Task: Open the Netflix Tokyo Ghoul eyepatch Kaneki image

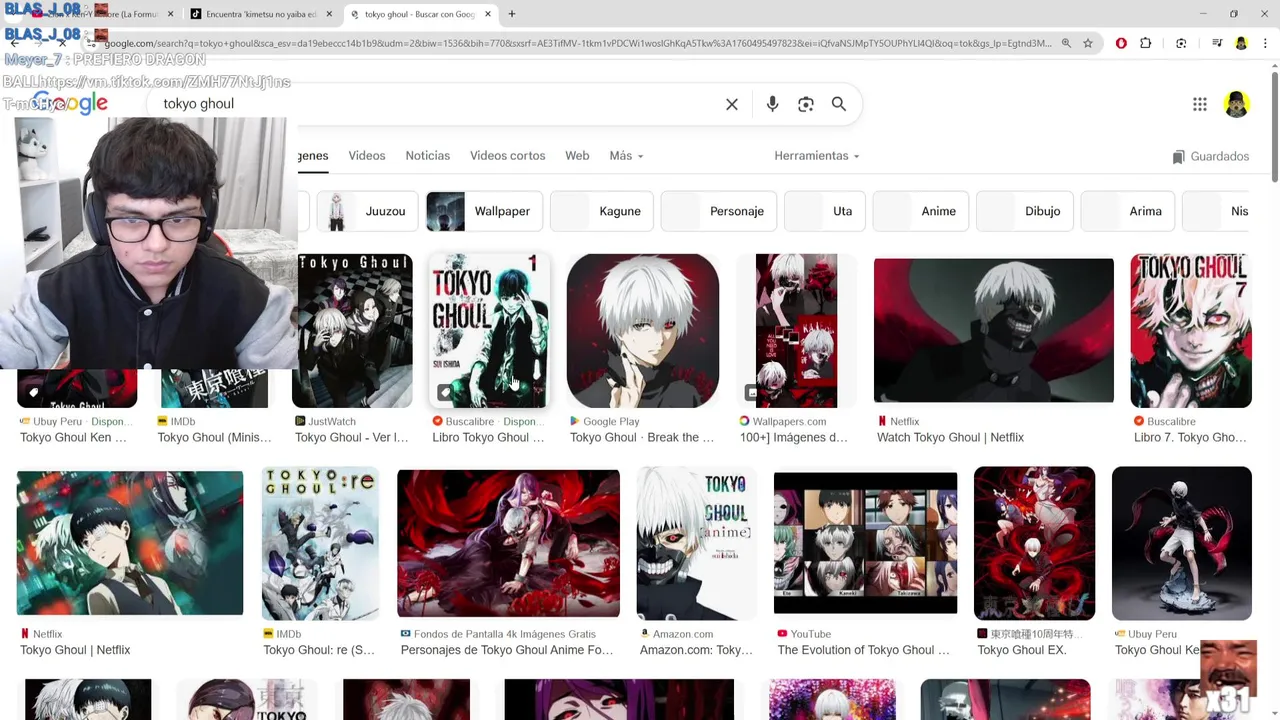Action: (130, 543)
